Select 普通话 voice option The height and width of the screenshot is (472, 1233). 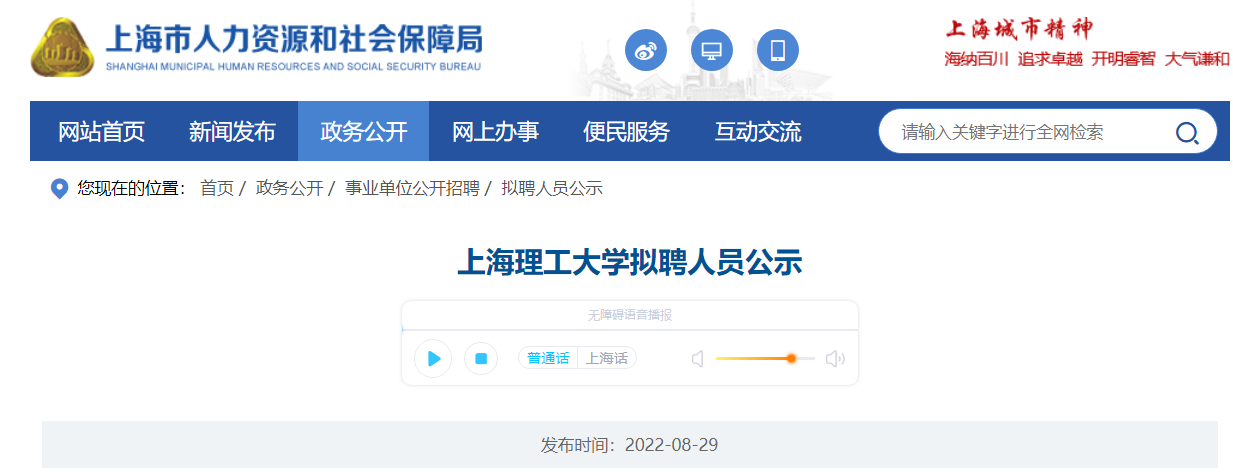(x=548, y=358)
